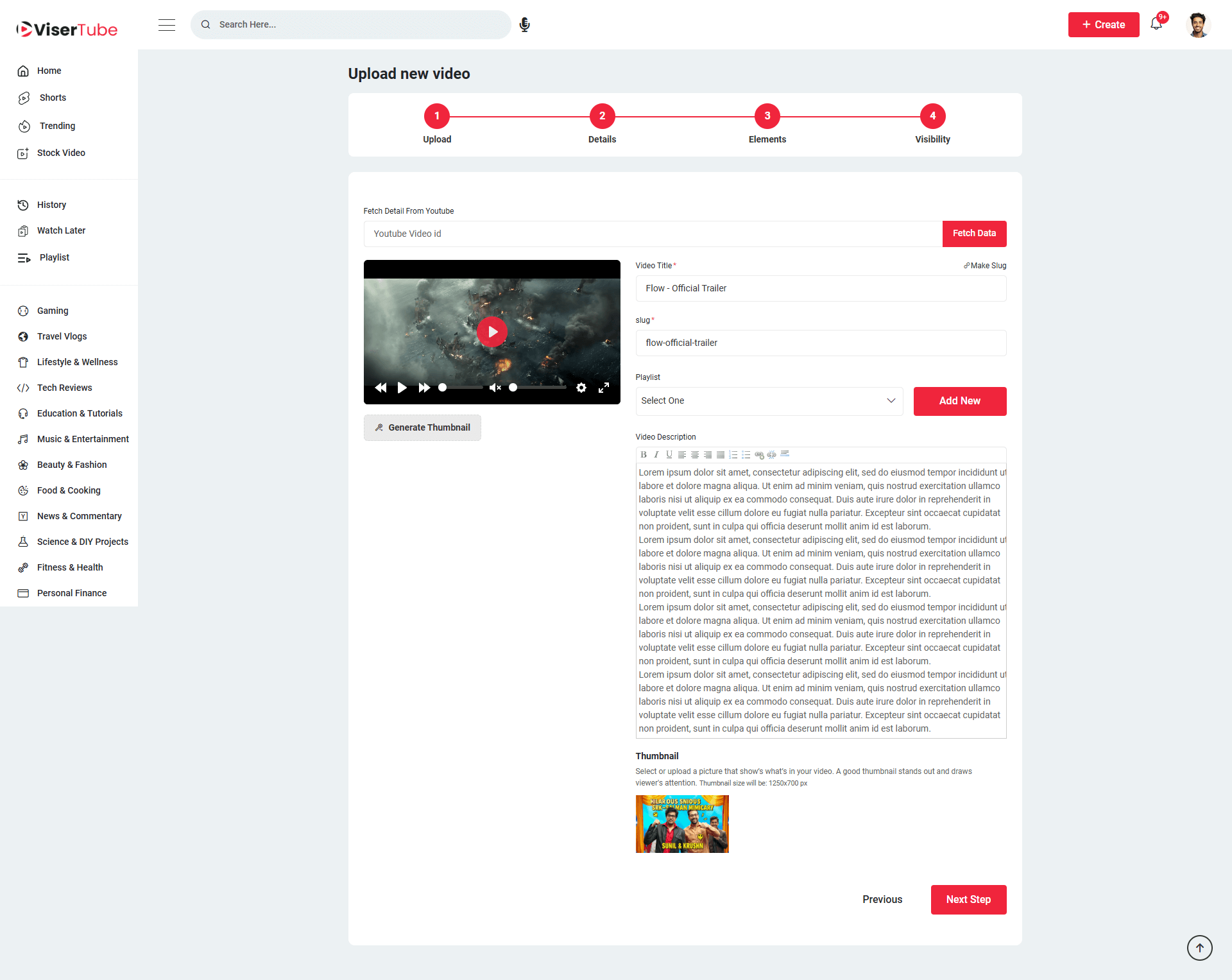Unmute the video player volume
This screenshot has height=980, width=1232.
495,388
